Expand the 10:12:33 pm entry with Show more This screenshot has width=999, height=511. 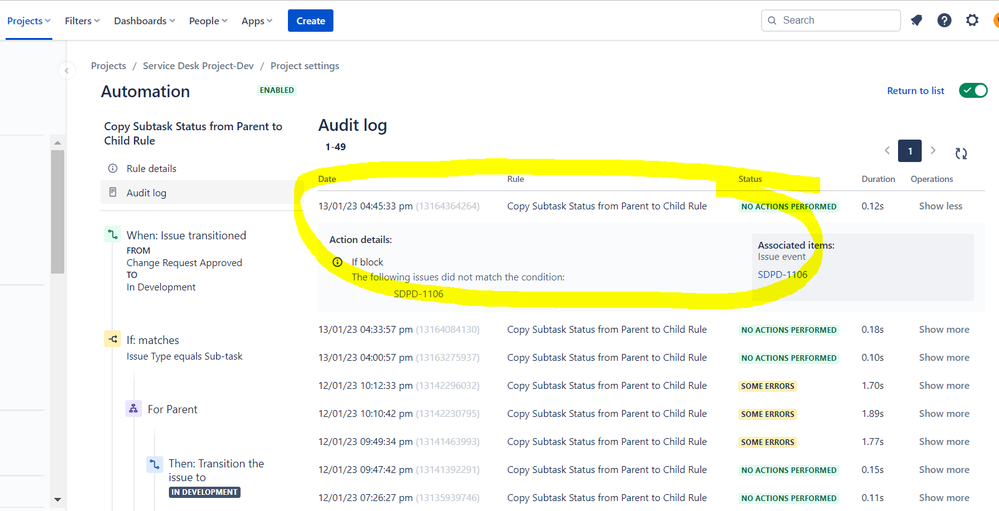tap(944, 385)
